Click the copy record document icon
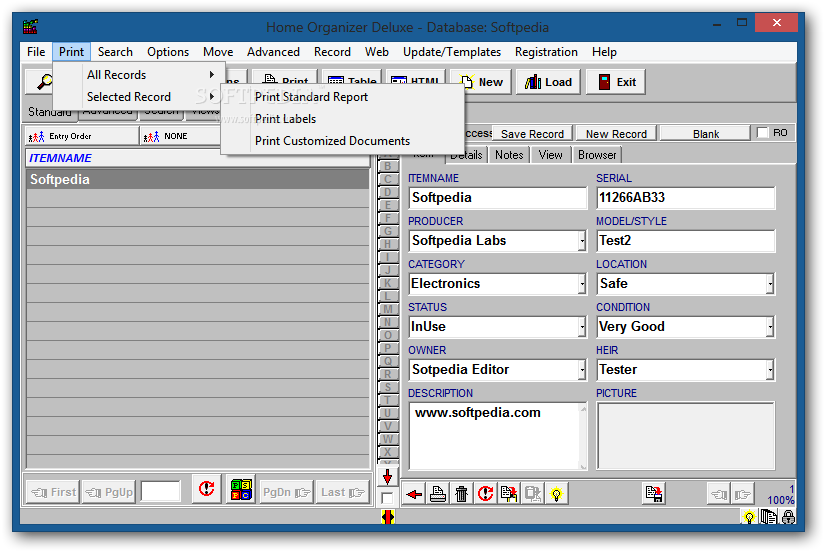This screenshot has height=552, width=825. pos(509,494)
